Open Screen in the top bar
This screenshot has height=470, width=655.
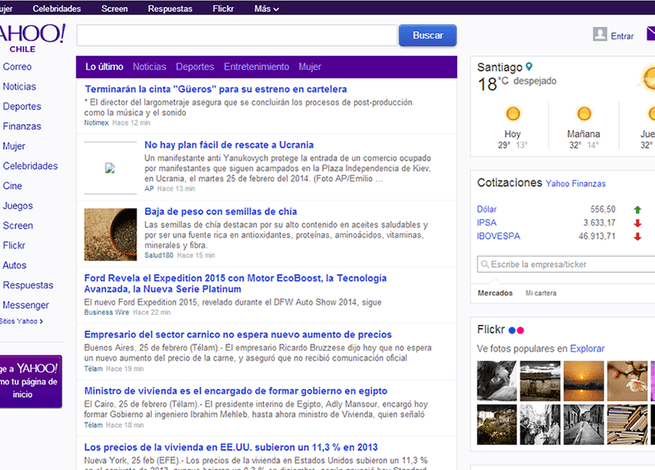[x=114, y=8]
